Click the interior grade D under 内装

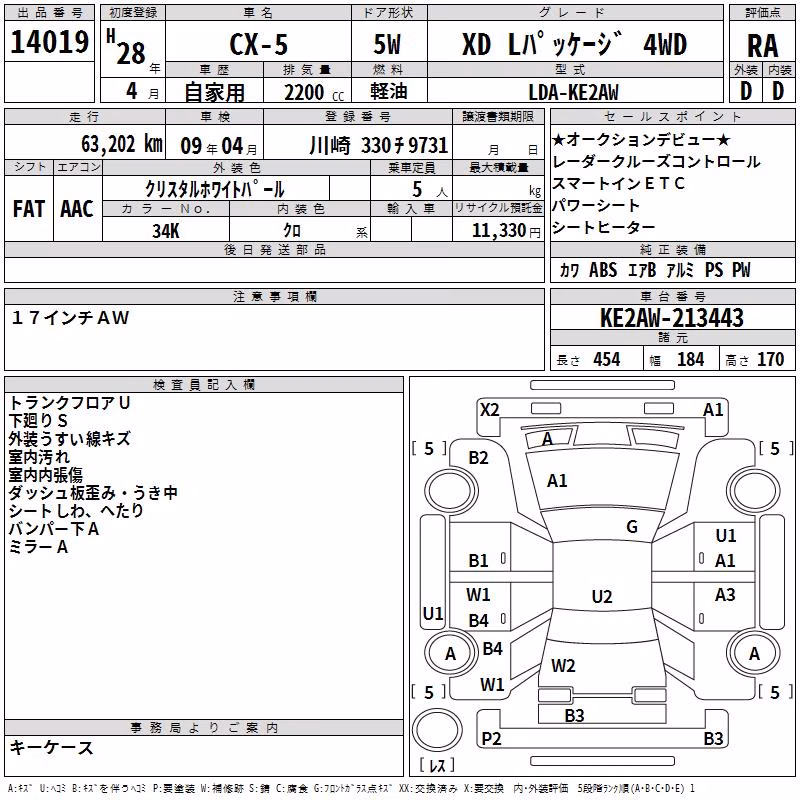pyautogui.click(x=778, y=91)
